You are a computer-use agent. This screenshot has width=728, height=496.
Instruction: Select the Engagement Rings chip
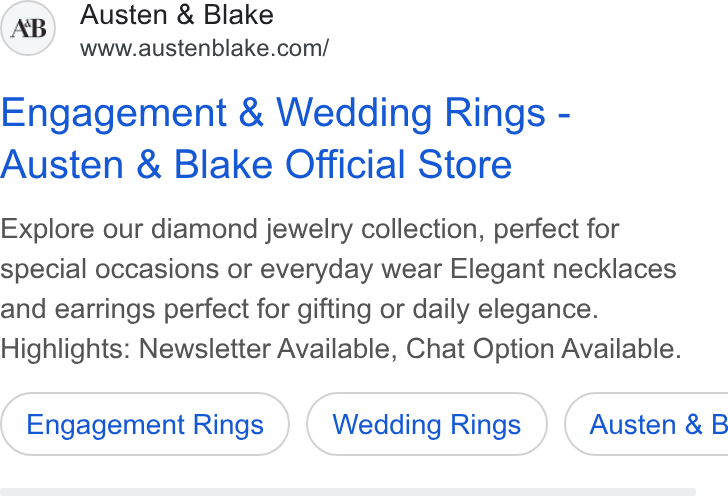click(145, 424)
